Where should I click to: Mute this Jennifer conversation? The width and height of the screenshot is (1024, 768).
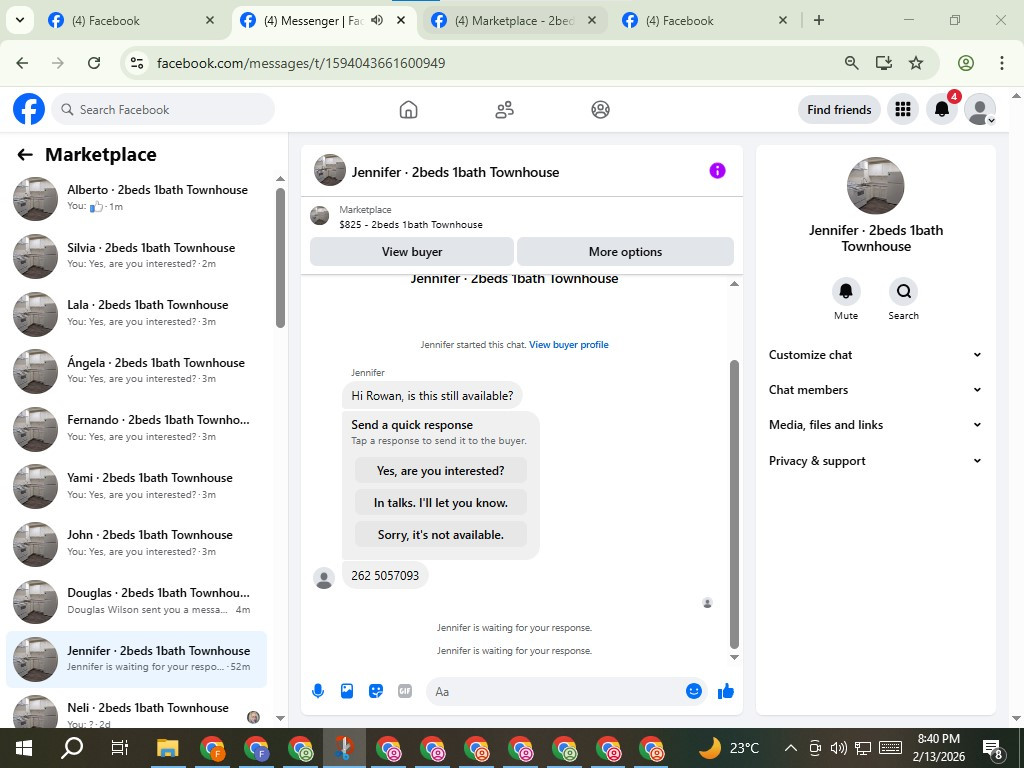click(x=846, y=291)
